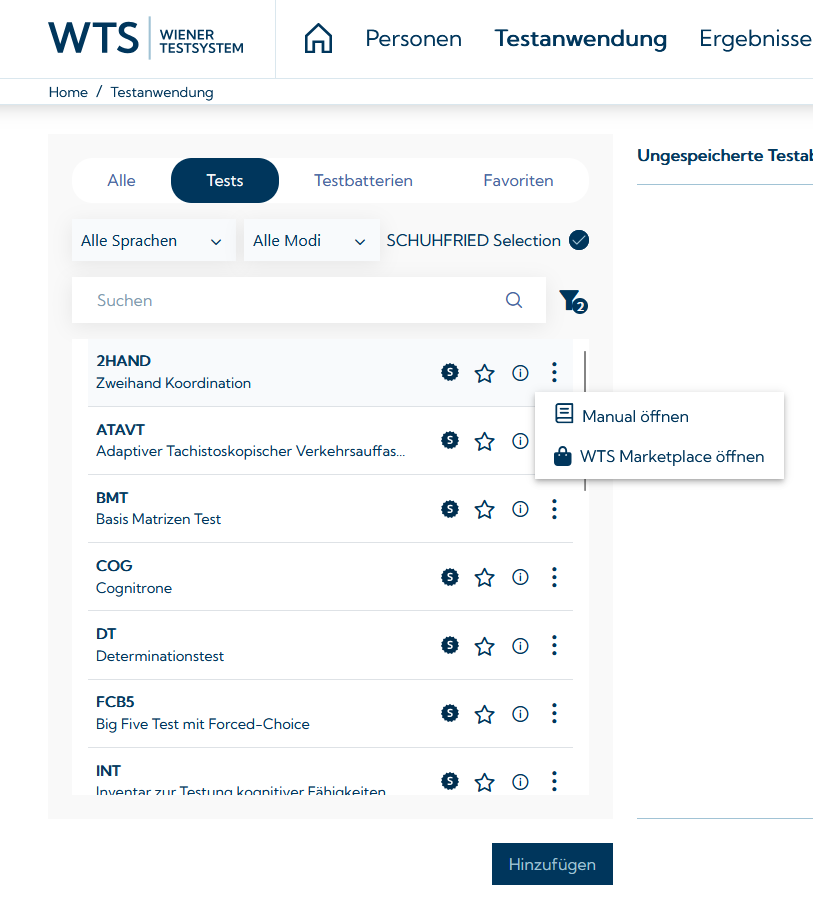This screenshot has height=909, width=813.
Task: Click the info icon for BMT test
Action: coord(520,509)
